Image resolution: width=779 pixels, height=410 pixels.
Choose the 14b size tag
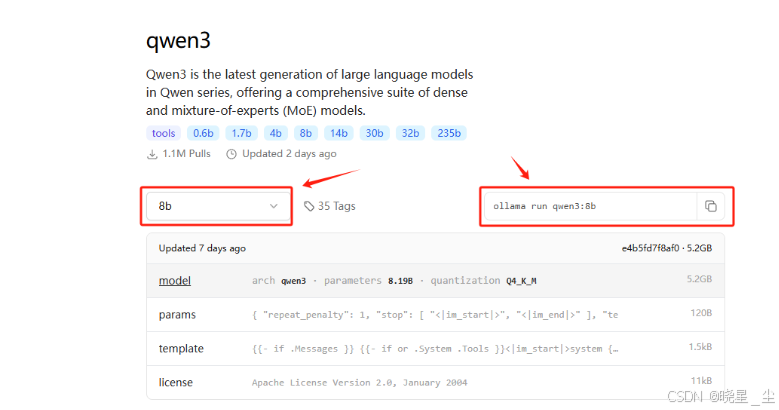coord(339,133)
